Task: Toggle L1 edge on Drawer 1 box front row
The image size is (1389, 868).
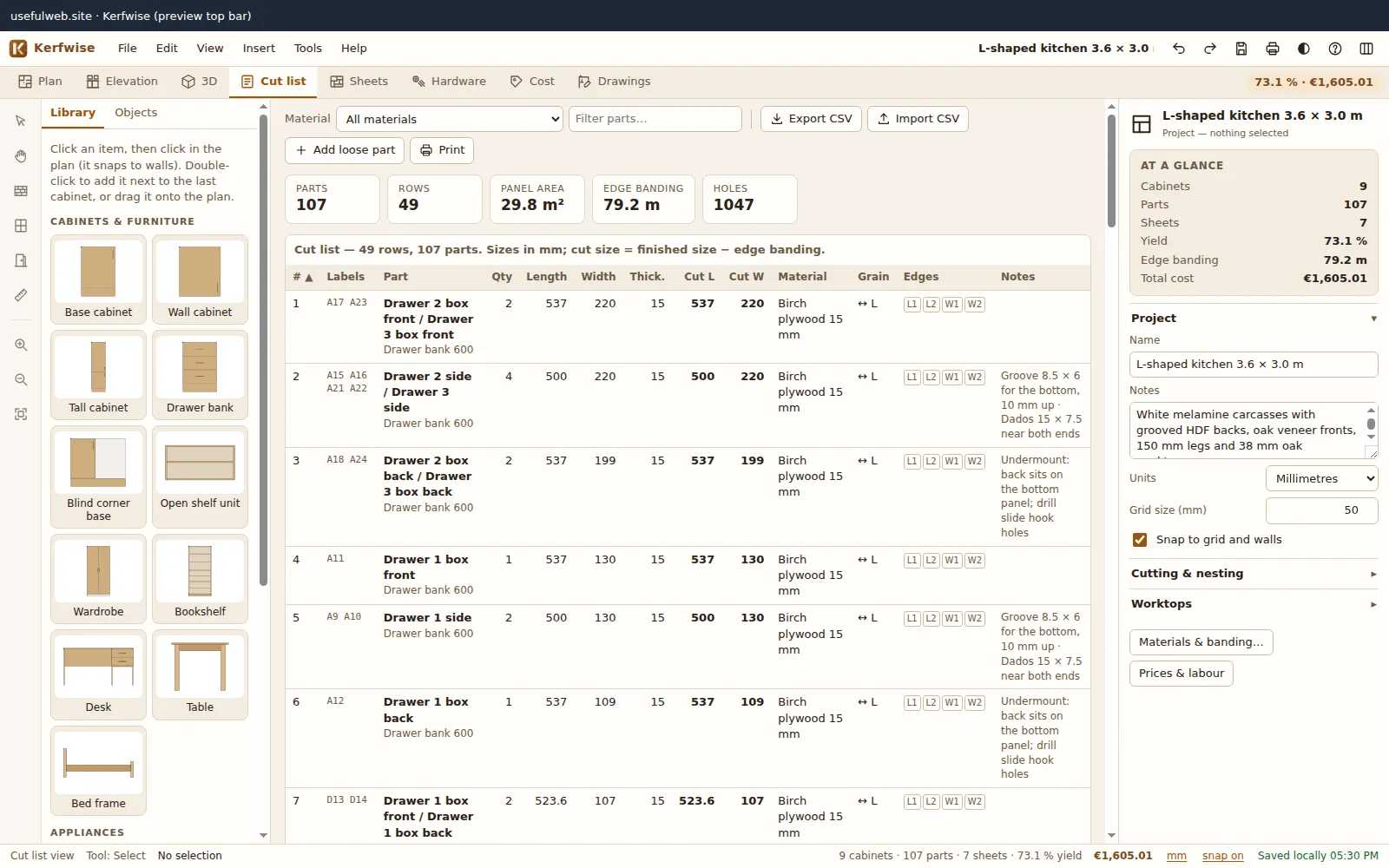Action: [x=912, y=561]
